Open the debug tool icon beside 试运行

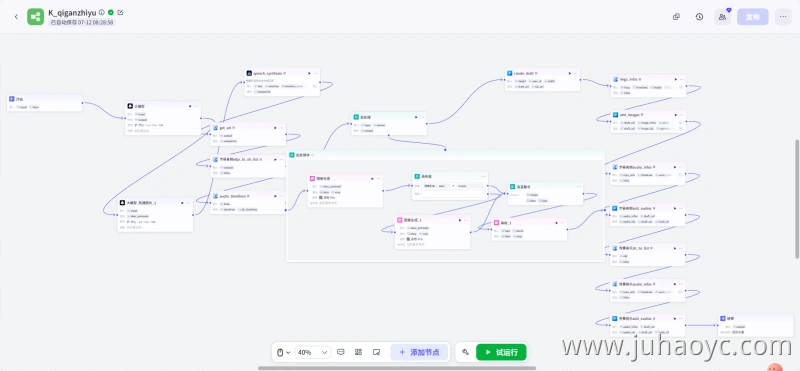(465, 352)
